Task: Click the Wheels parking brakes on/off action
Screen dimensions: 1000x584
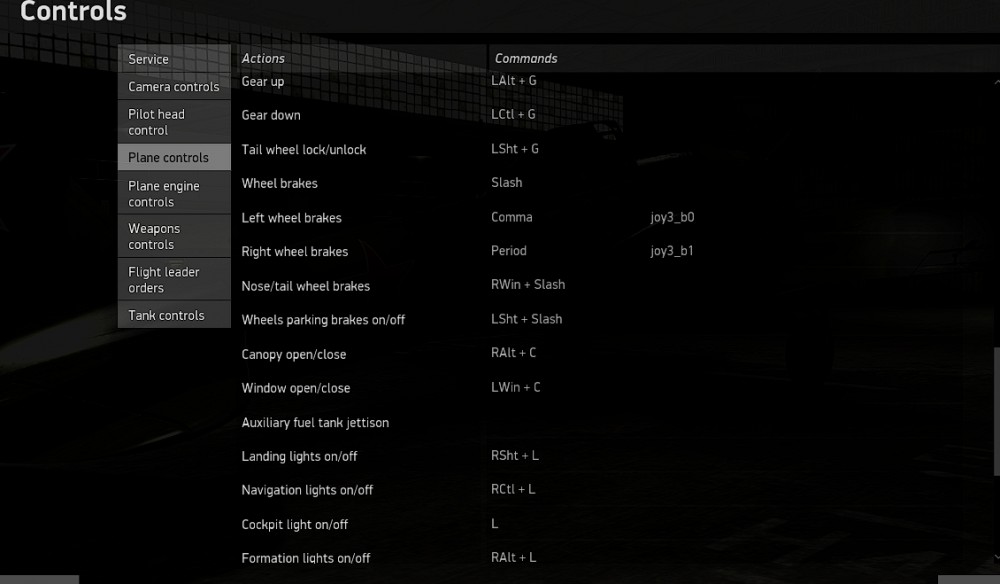Action: pos(323,319)
